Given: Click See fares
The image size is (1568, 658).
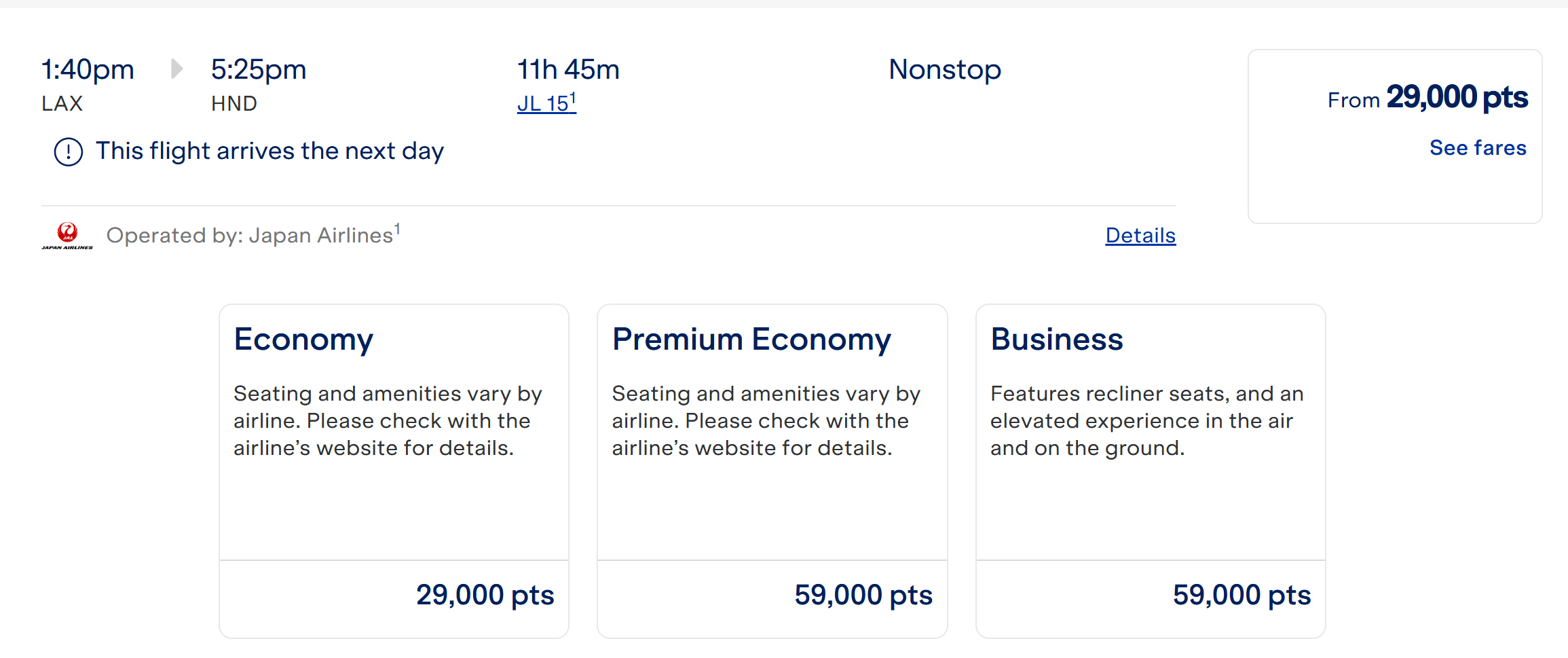Looking at the screenshot, I should click(x=1478, y=148).
